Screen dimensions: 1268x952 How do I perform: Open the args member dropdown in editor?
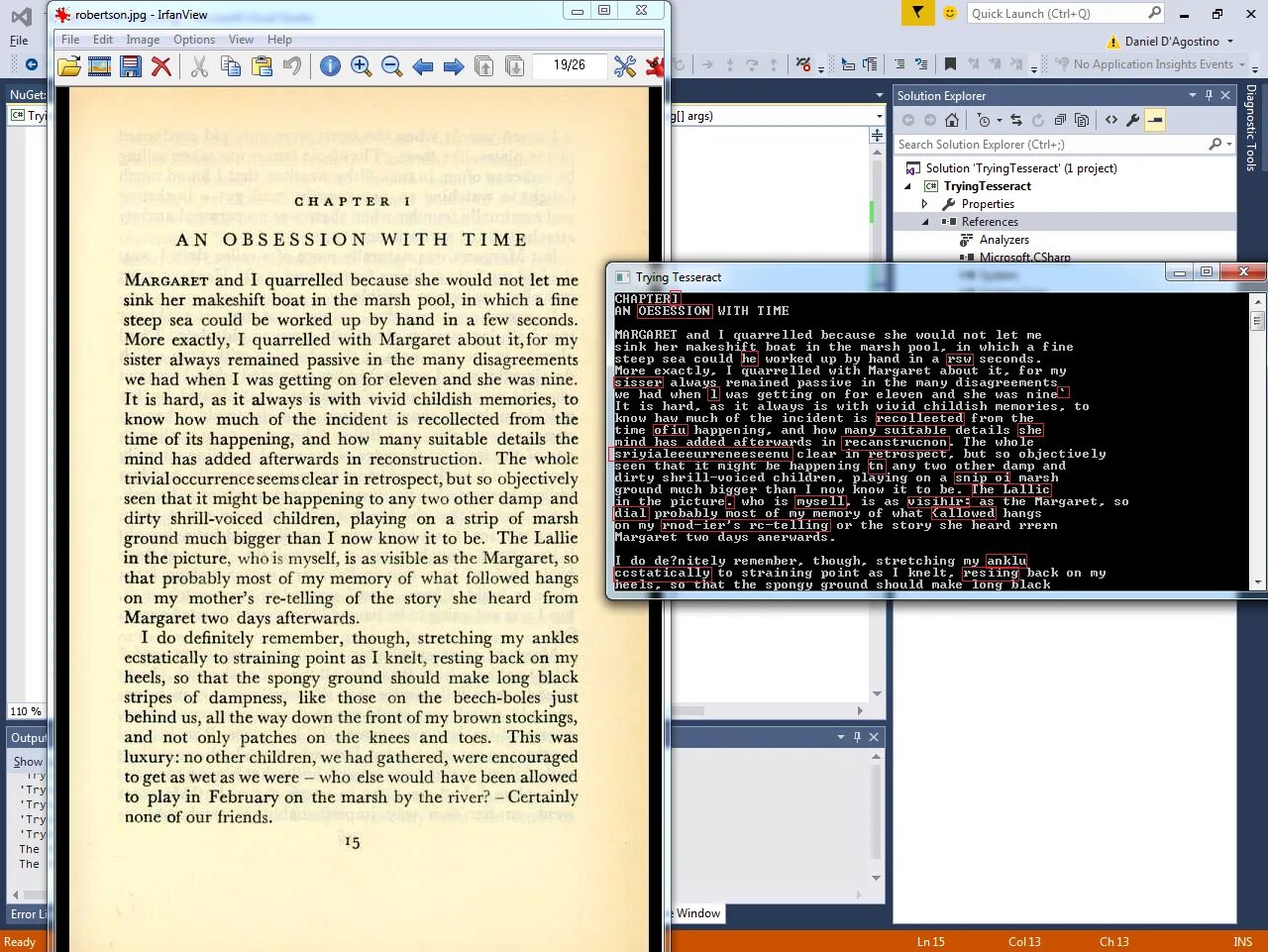pos(878,116)
